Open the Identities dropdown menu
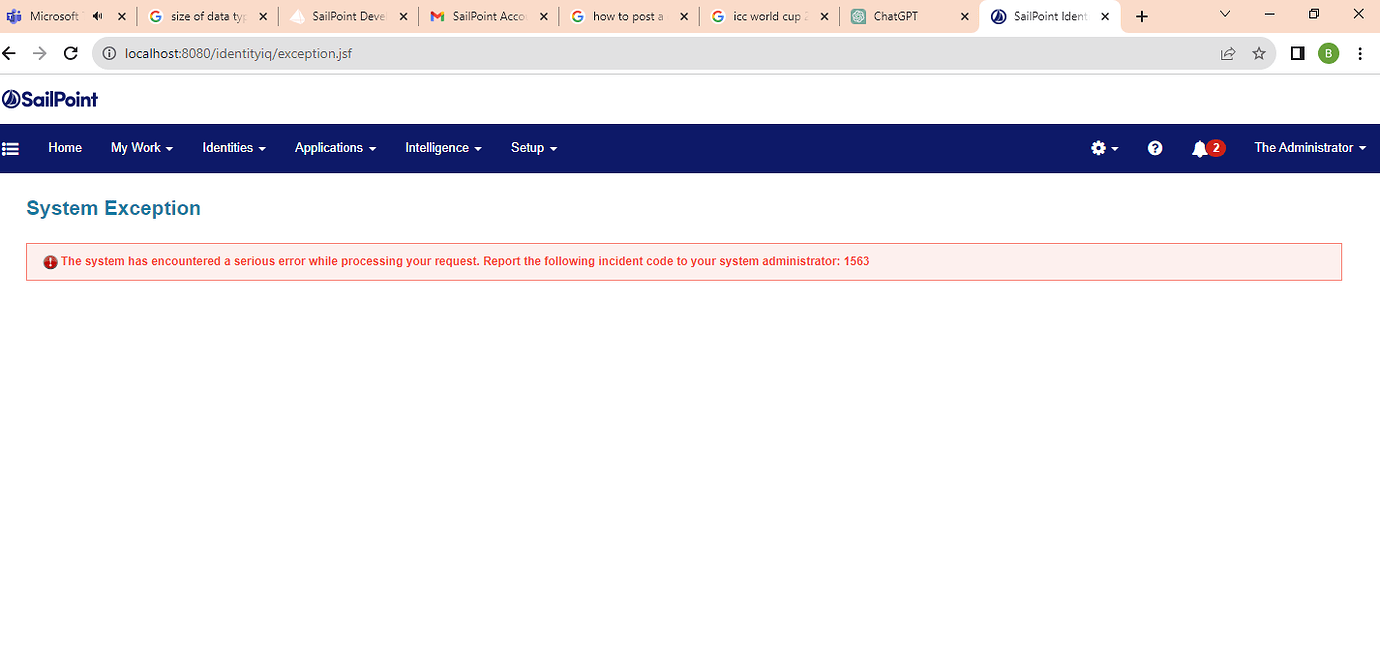Image resolution: width=1380 pixels, height=664 pixels. [233, 148]
